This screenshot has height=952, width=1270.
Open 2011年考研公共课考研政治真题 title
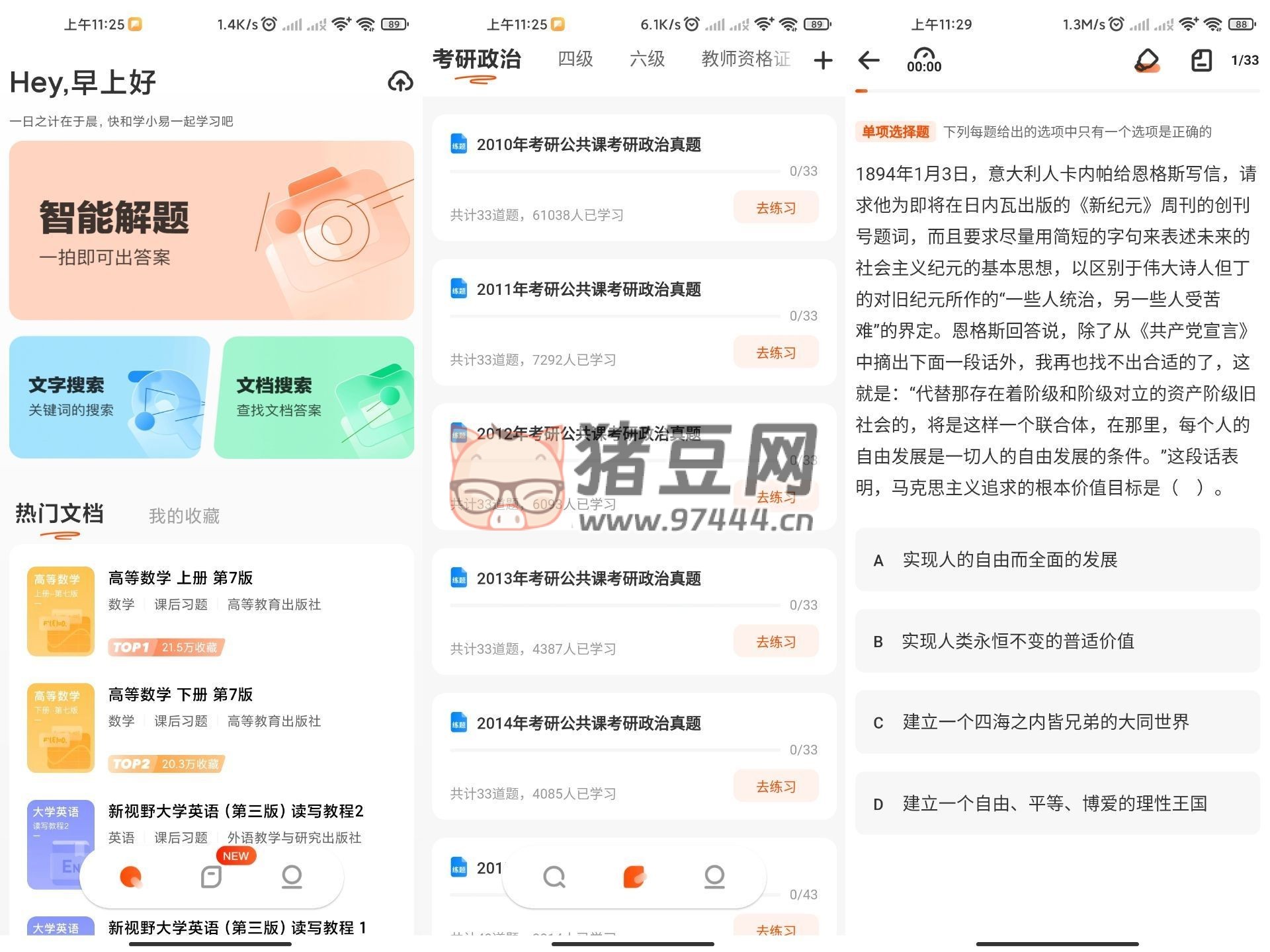(589, 289)
